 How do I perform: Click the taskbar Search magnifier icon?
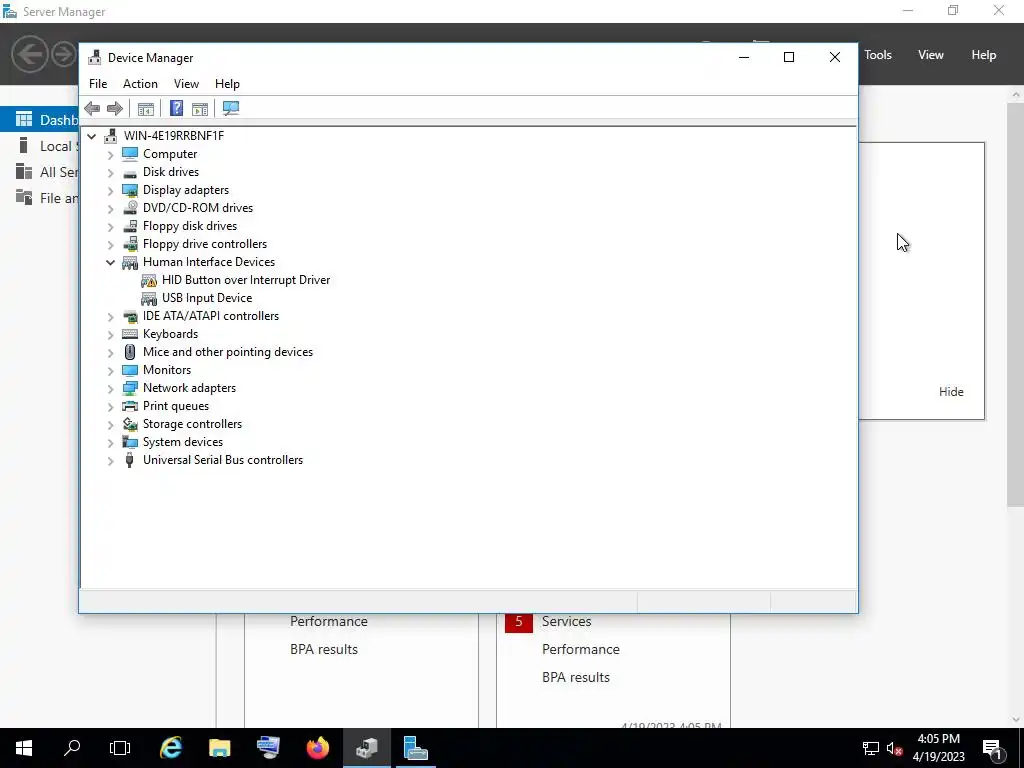click(x=72, y=748)
